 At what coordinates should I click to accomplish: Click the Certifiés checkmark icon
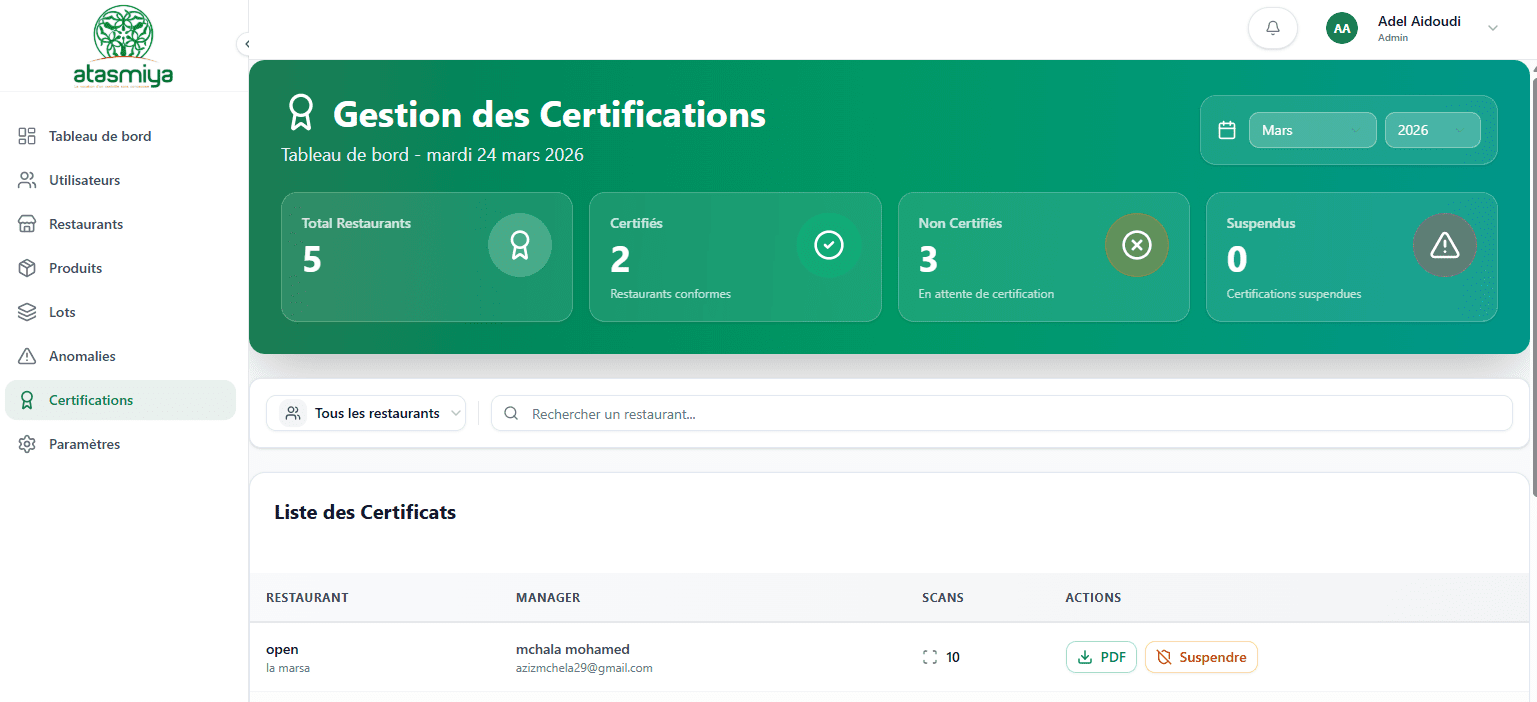click(828, 245)
